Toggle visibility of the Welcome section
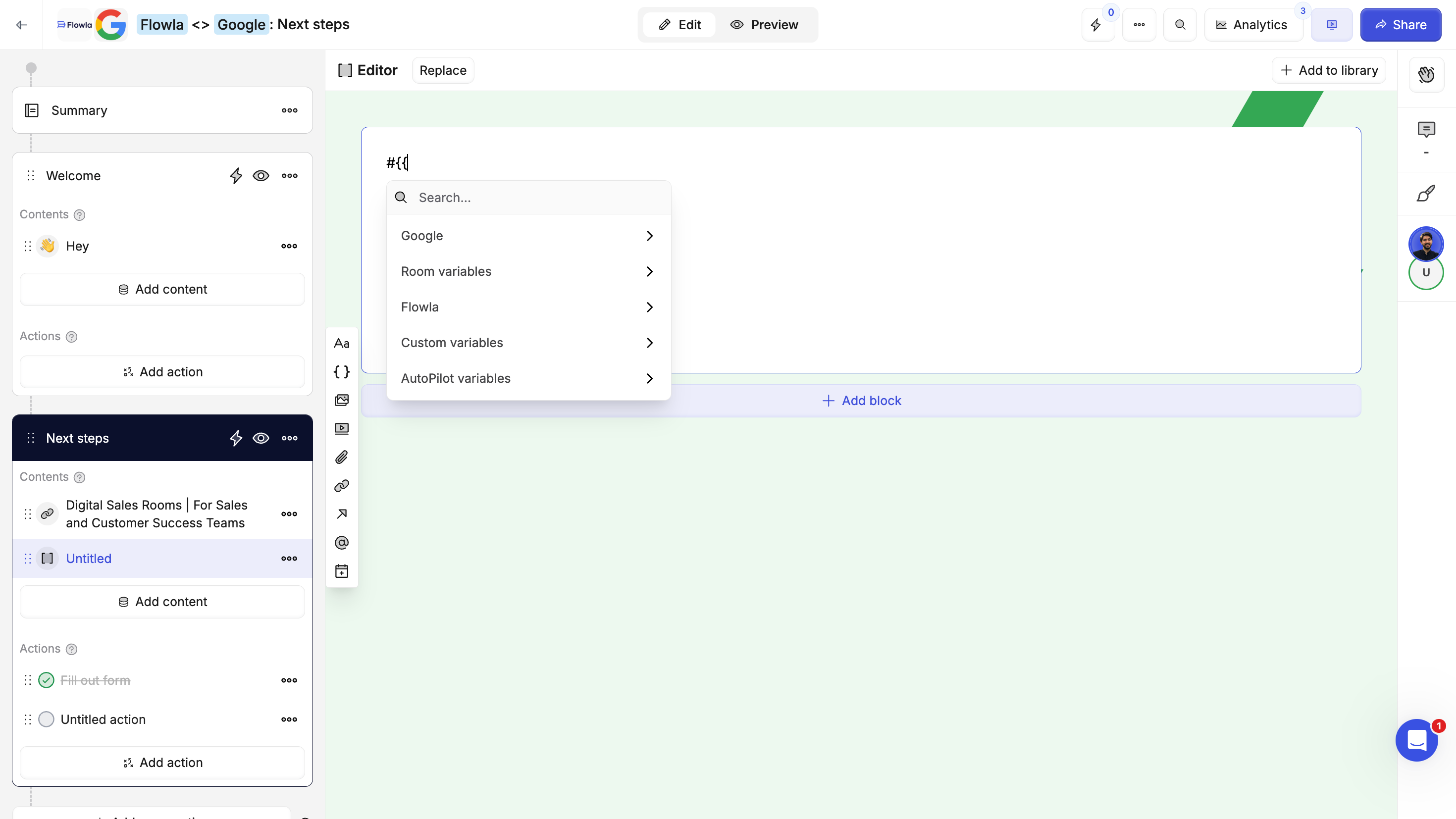1456x819 pixels. click(x=260, y=176)
